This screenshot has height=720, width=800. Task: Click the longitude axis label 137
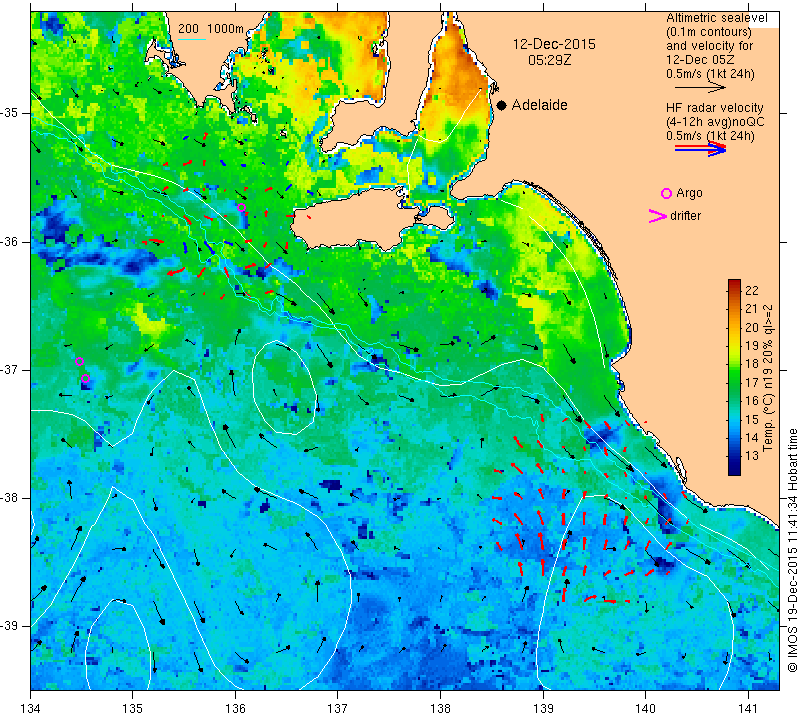click(x=338, y=708)
